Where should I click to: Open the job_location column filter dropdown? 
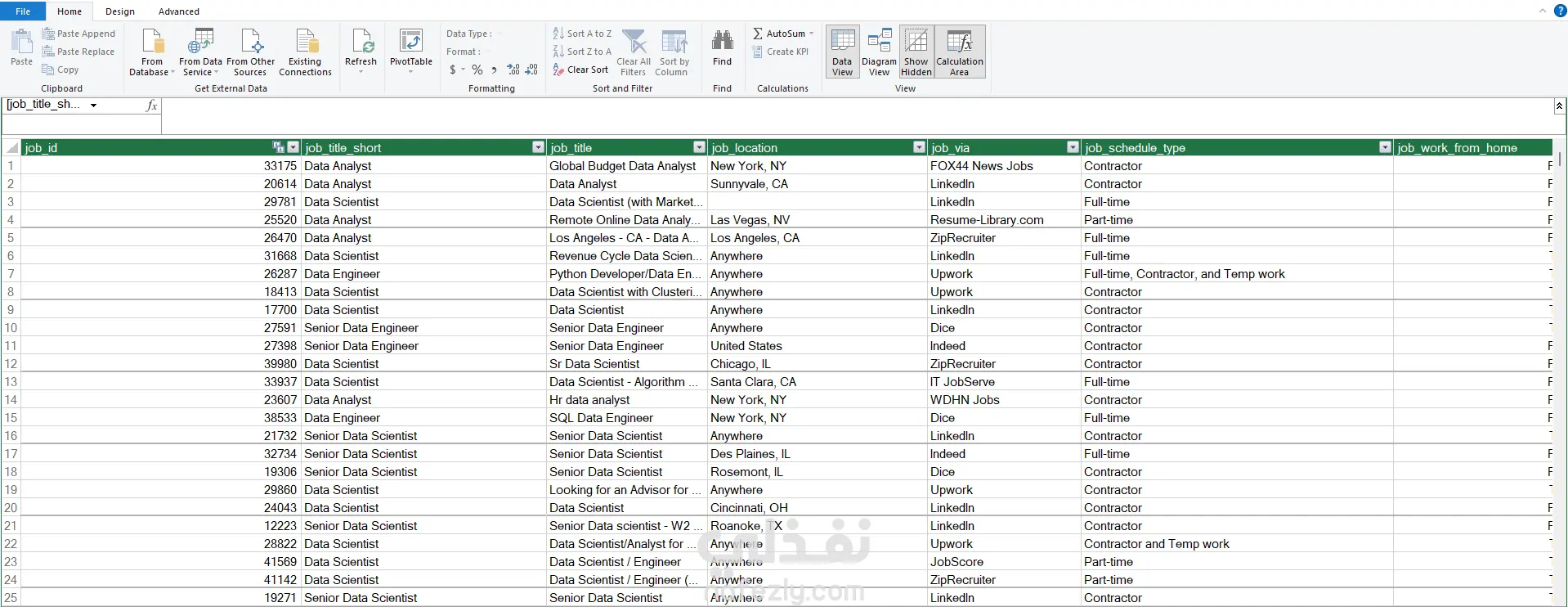tap(919, 147)
